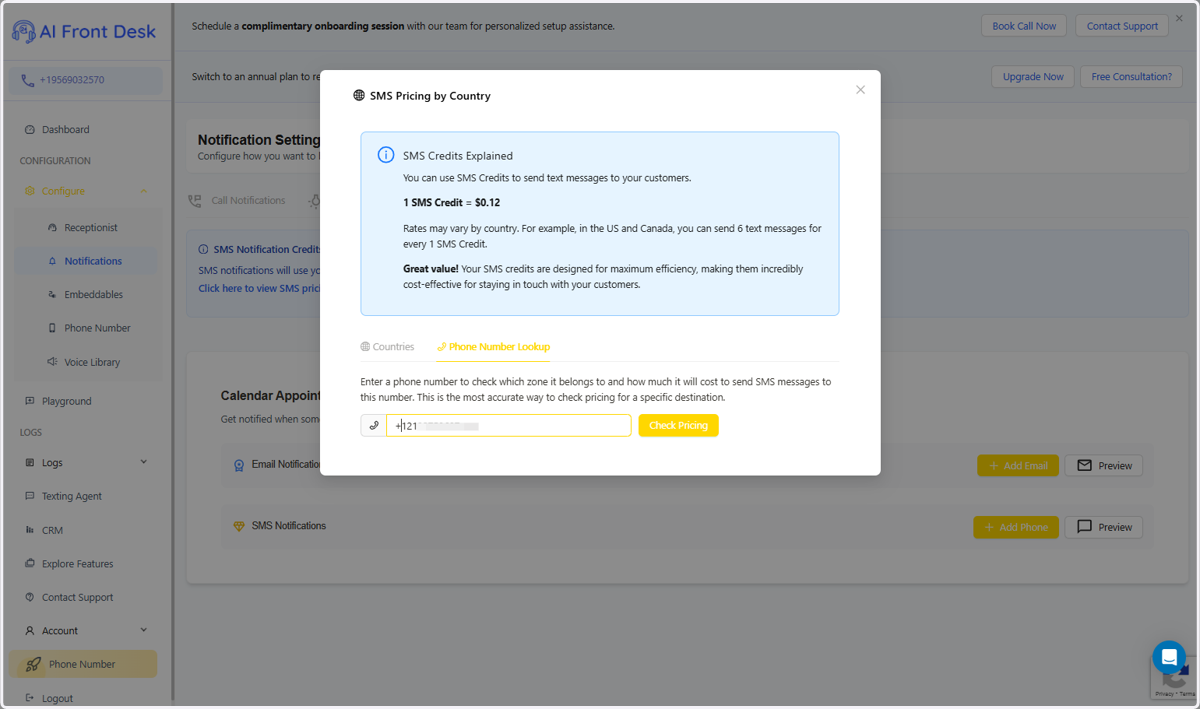1200x709 pixels.
Task: Click the Add Email button
Action: pyautogui.click(x=1018, y=465)
